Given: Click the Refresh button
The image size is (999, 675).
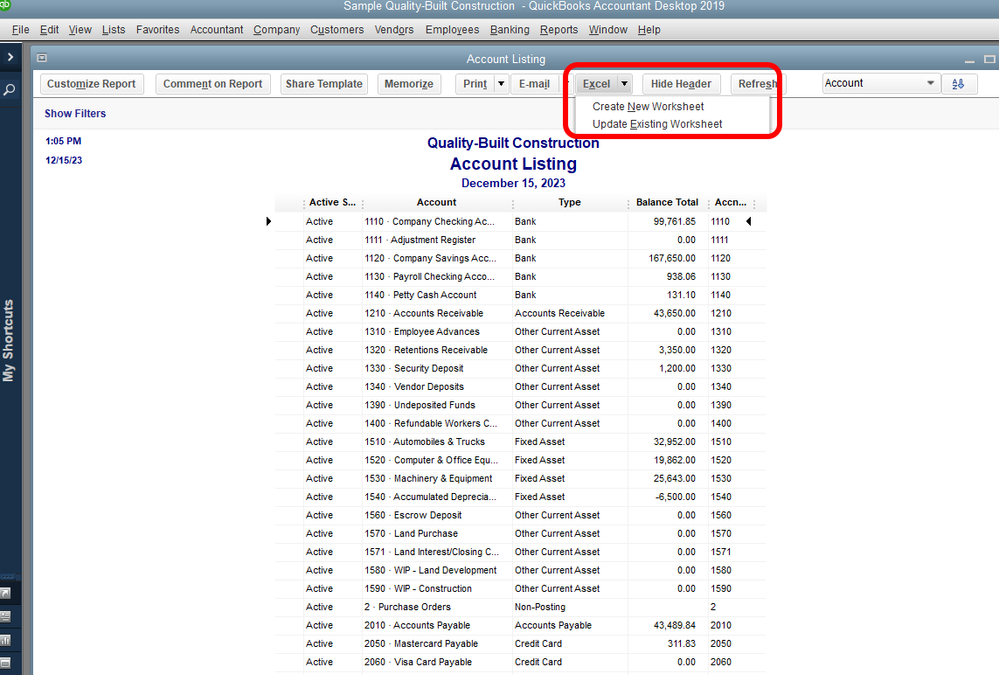Looking at the screenshot, I should click(758, 83).
